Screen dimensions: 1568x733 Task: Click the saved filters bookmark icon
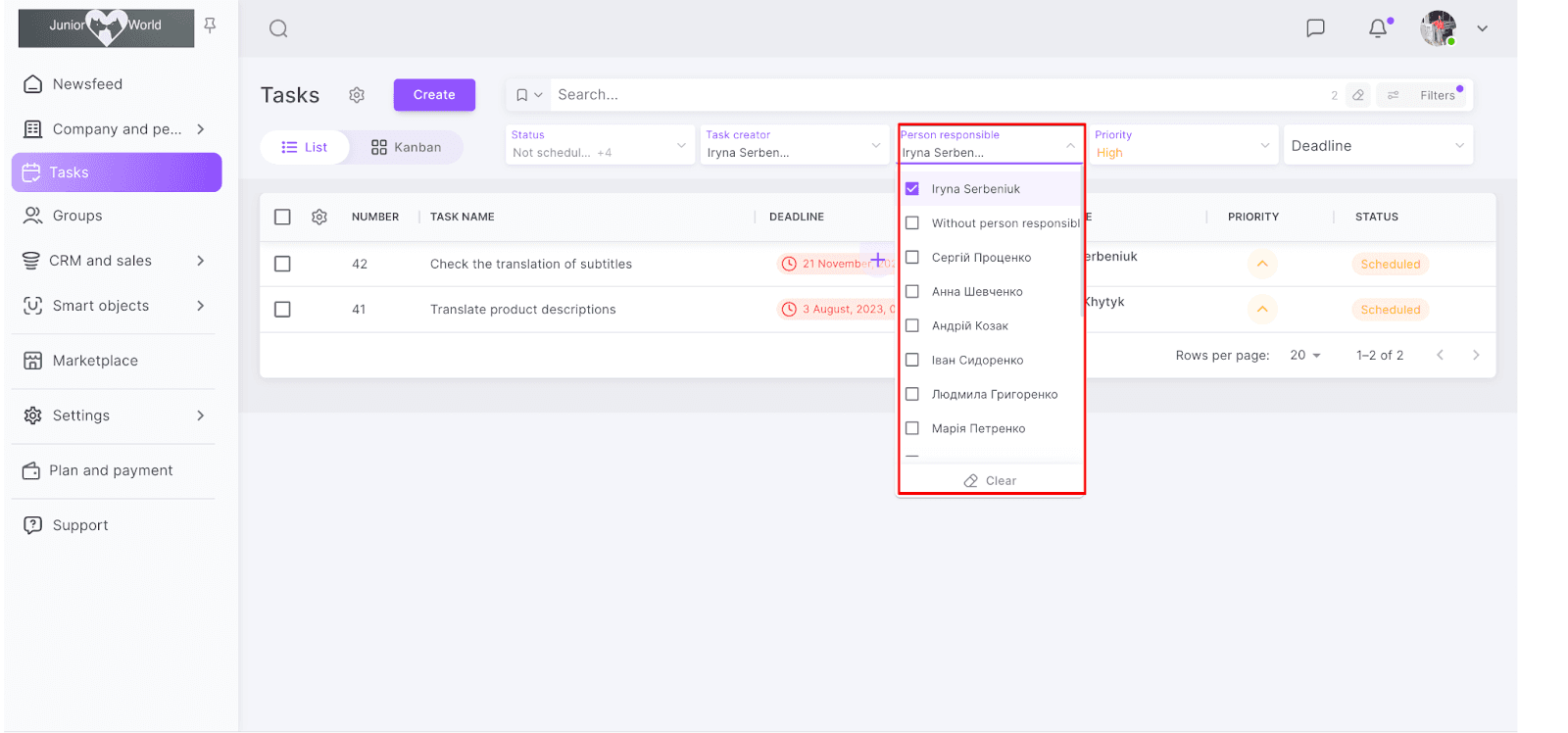[522, 95]
